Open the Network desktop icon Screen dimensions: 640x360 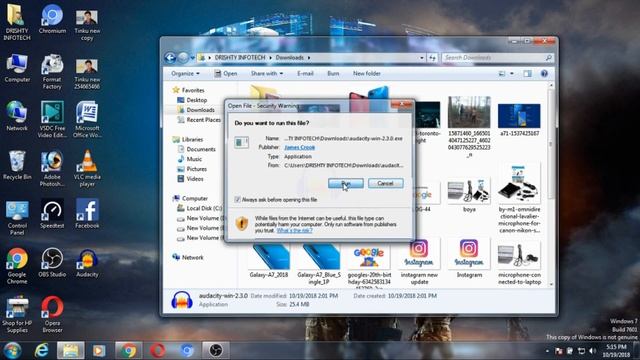pyautogui.click(x=17, y=116)
